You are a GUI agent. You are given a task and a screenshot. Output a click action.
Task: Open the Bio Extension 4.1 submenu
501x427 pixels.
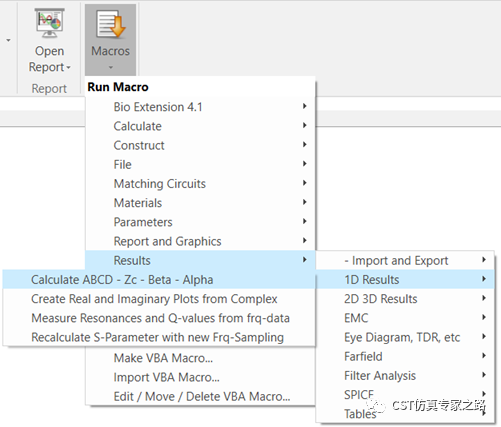point(200,107)
